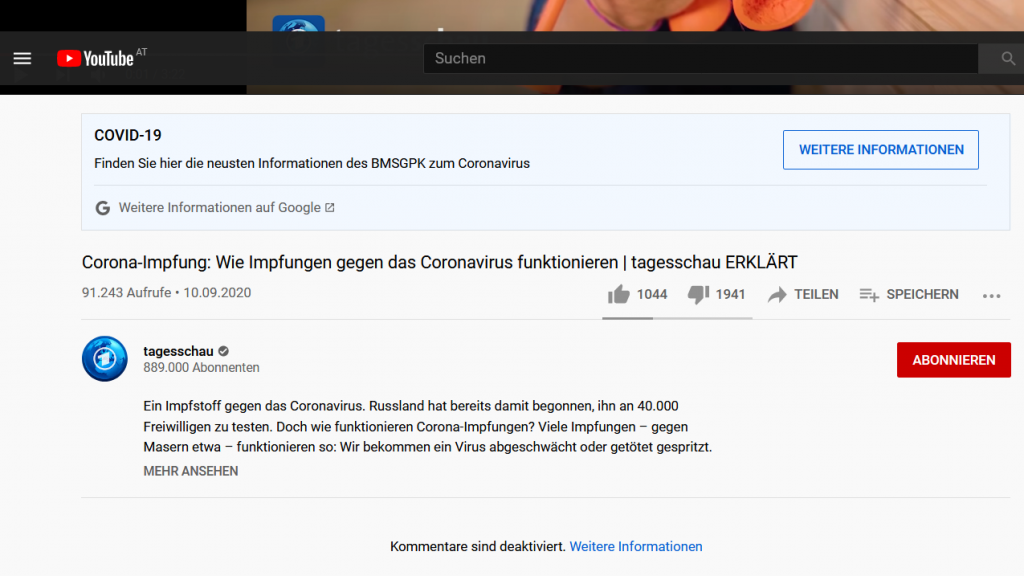Click the Suchen search field
The height and width of the screenshot is (576, 1024).
[x=700, y=59]
